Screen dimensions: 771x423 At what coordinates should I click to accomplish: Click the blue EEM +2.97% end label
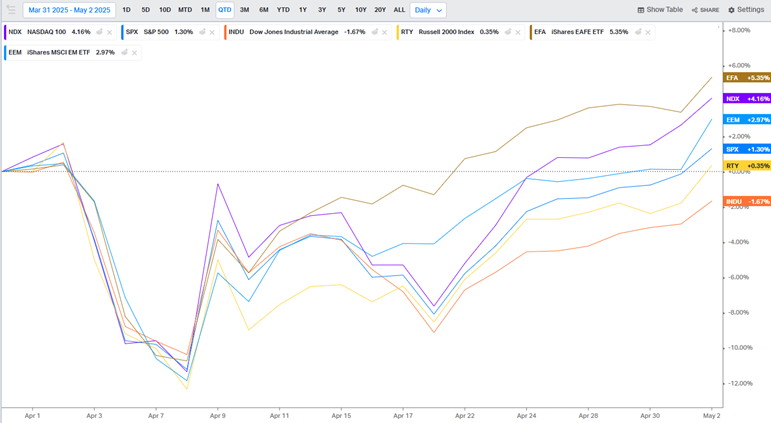747,120
